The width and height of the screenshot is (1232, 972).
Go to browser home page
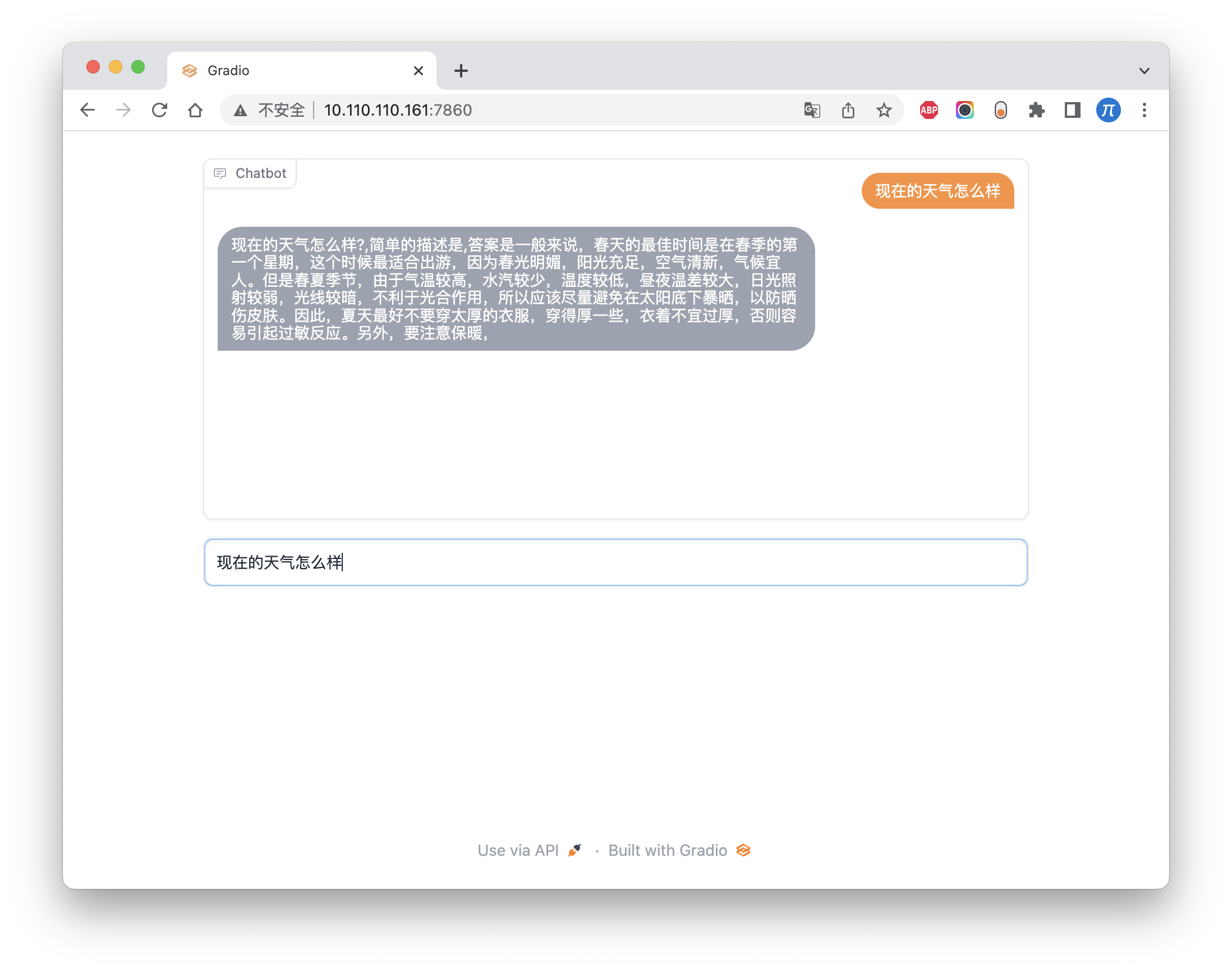coord(195,110)
